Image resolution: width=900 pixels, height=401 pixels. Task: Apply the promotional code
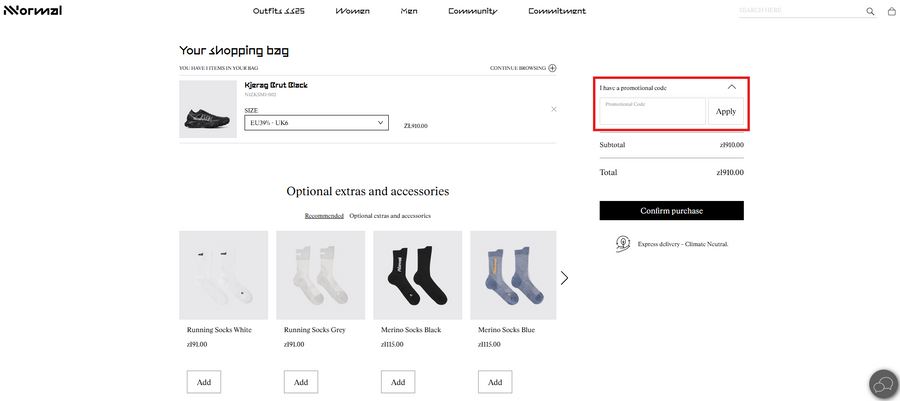point(726,111)
